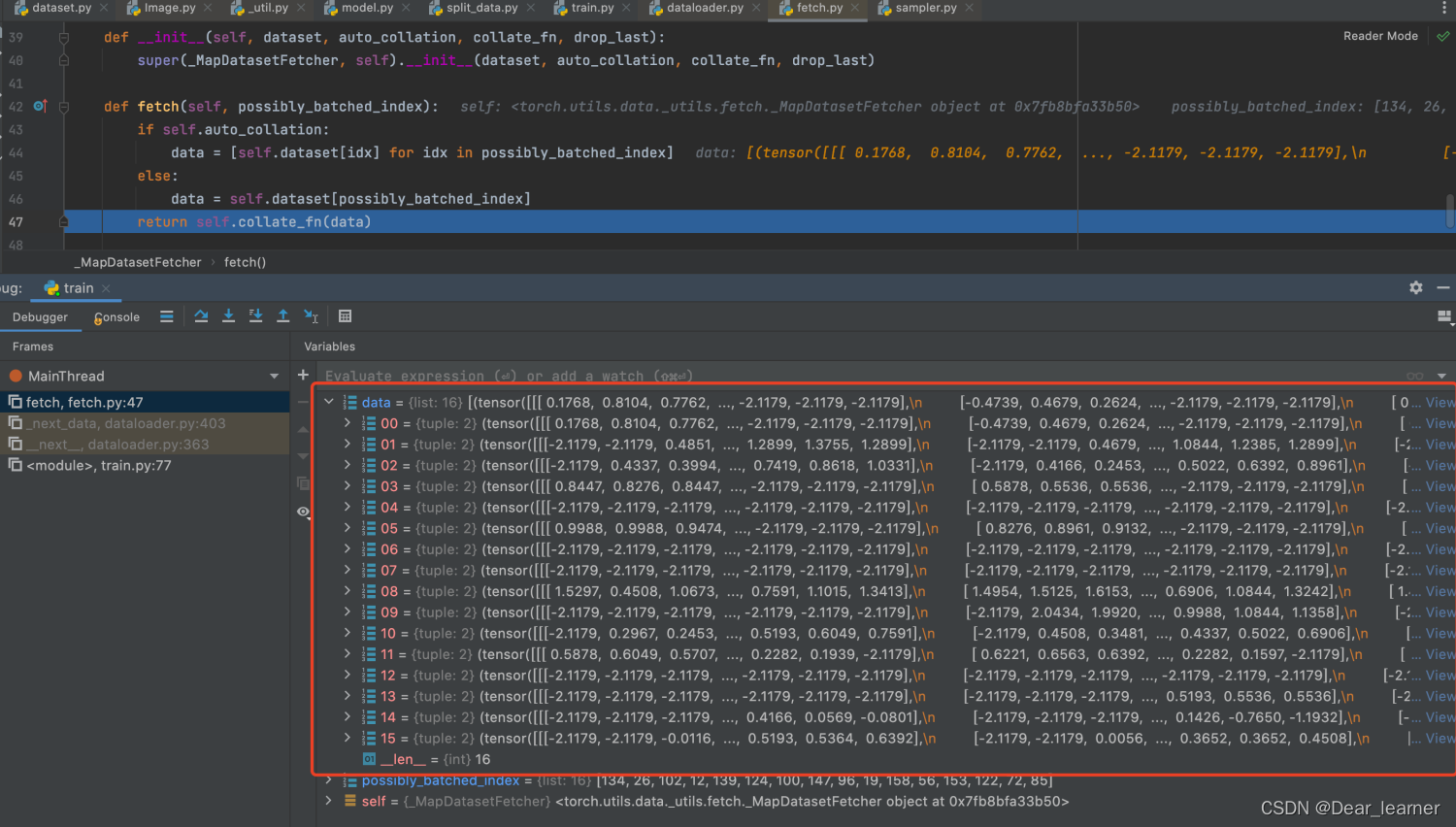This screenshot has width=1456, height=827.
Task: Click the show execution point icon
Action: pyautogui.click(x=167, y=316)
